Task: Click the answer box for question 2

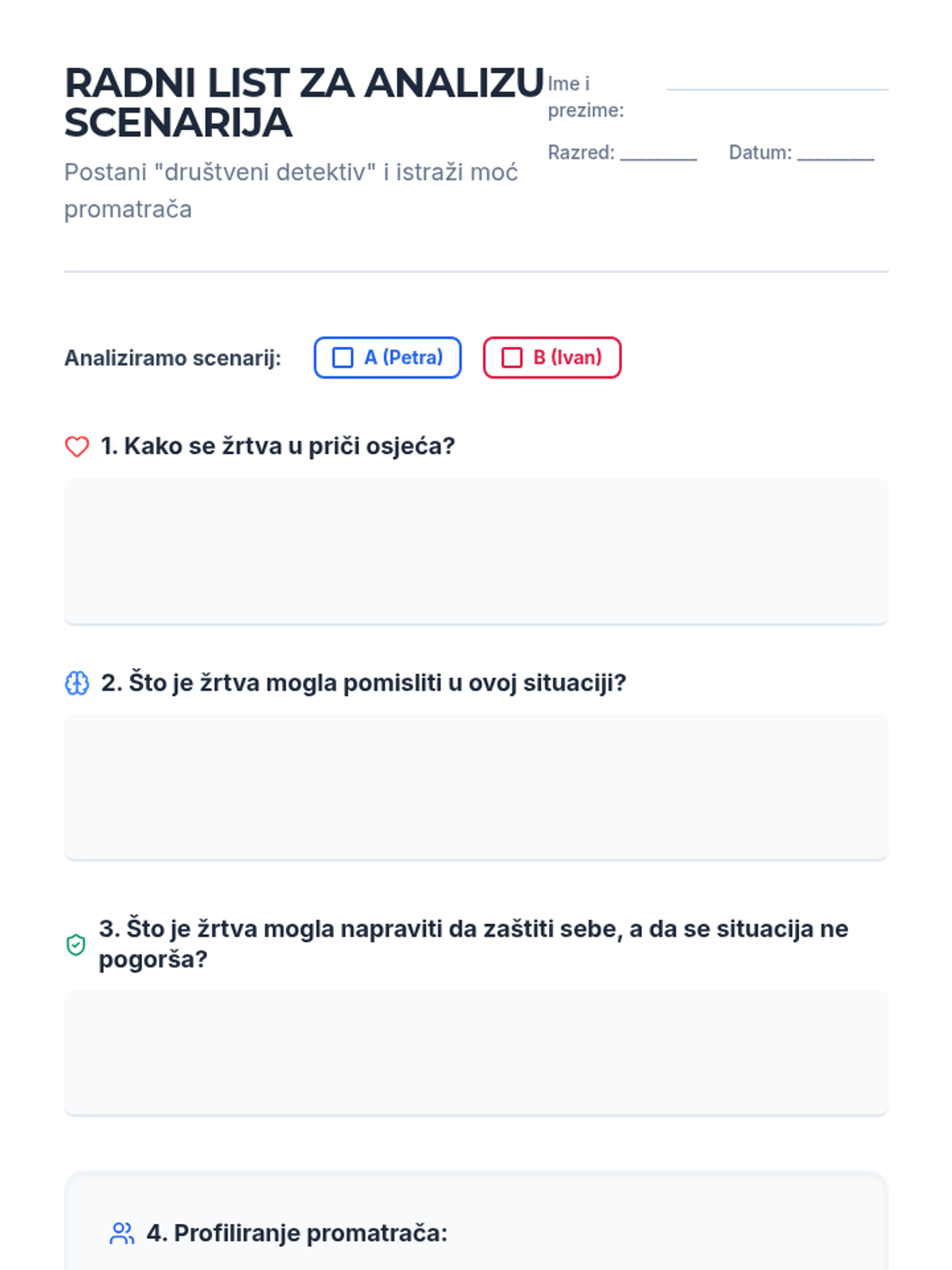Action: (x=476, y=787)
